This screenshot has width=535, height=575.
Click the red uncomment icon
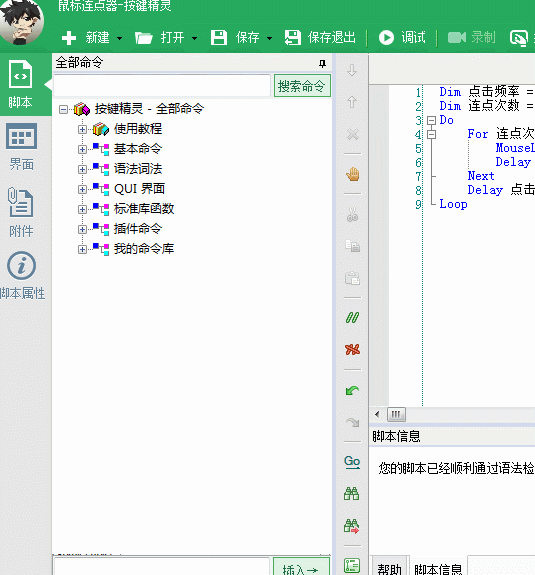pyautogui.click(x=352, y=349)
